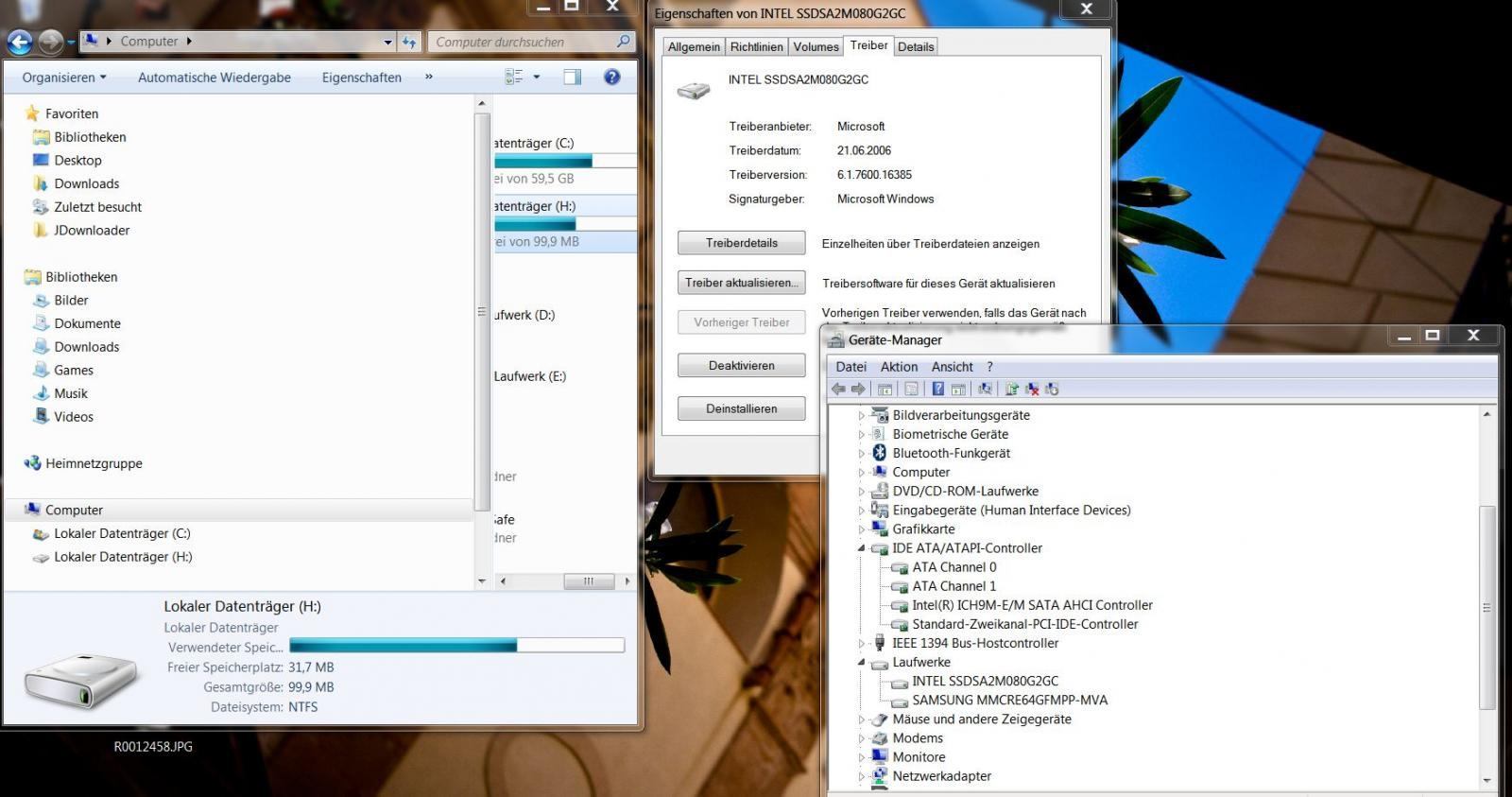Open the ? help menu in Geräte-Manager
This screenshot has height=797, width=1512.
[x=989, y=367]
